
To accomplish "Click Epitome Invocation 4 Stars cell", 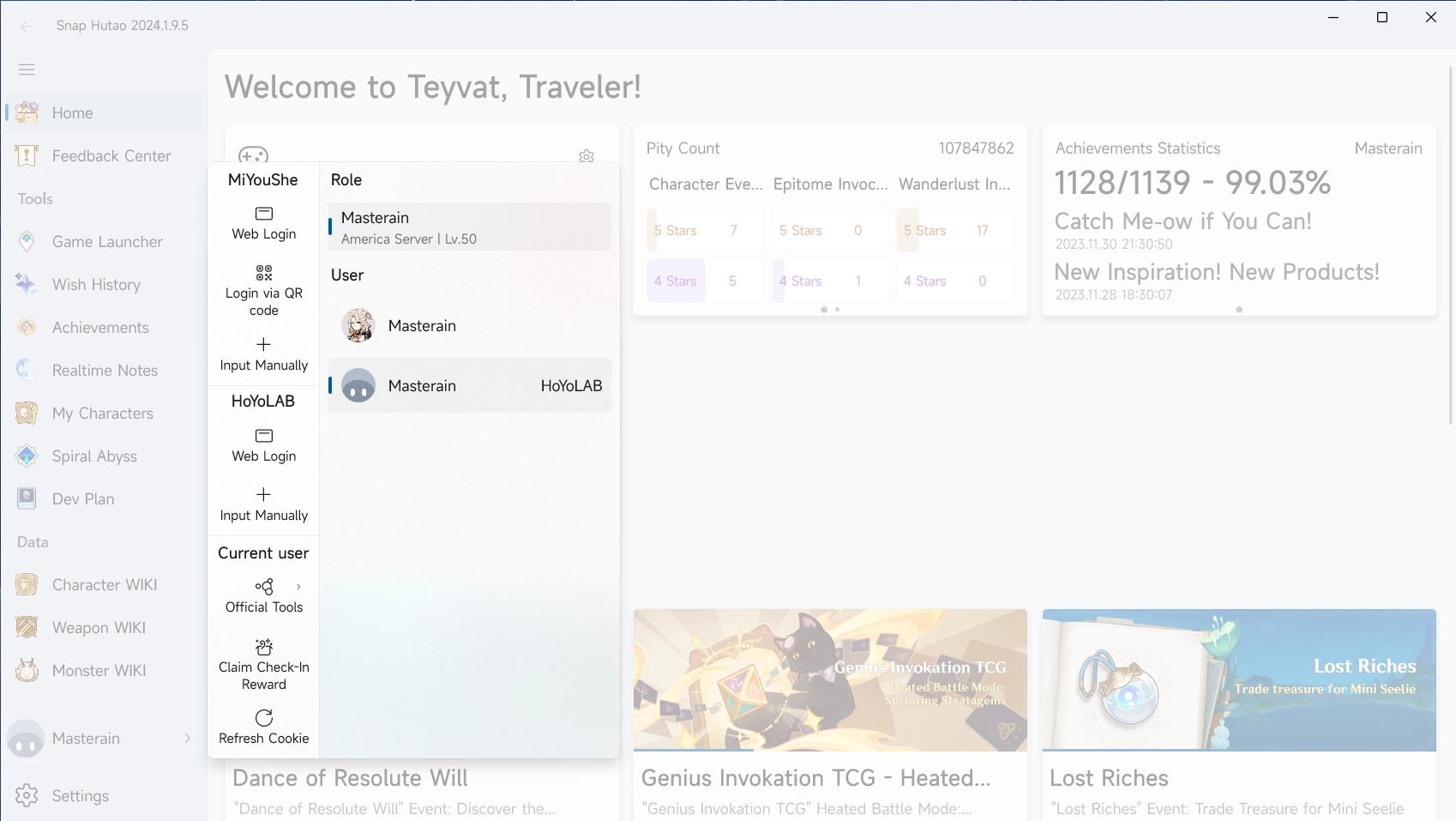I will pos(830,281).
